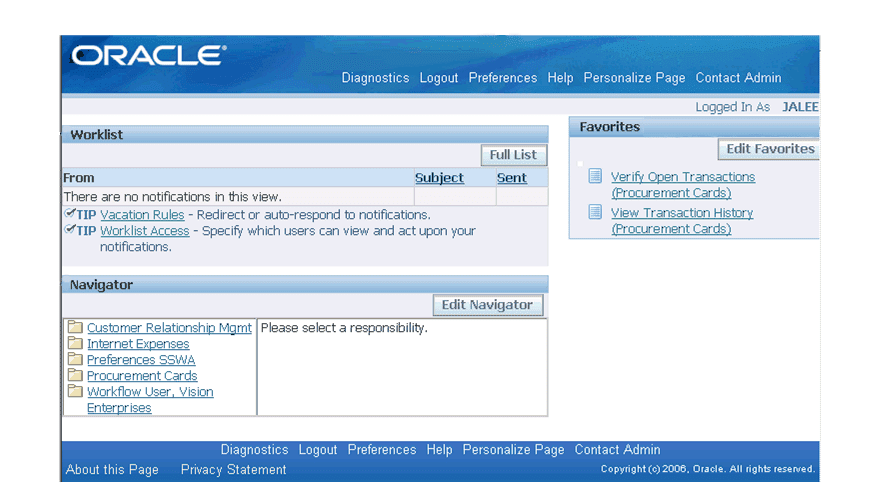The width and height of the screenshot is (874, 483).
Task: Open the Privacy Statement link
Action: point(234,470)
